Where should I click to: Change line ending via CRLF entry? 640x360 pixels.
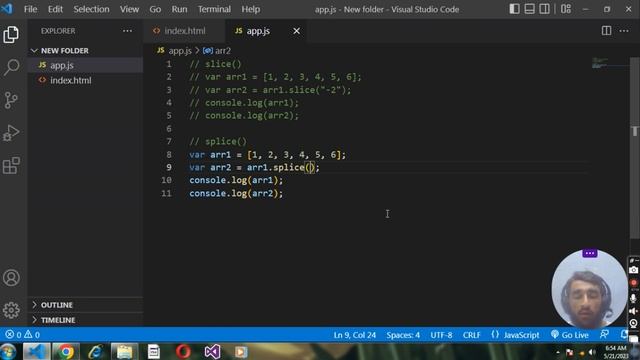tap(471, 335)
